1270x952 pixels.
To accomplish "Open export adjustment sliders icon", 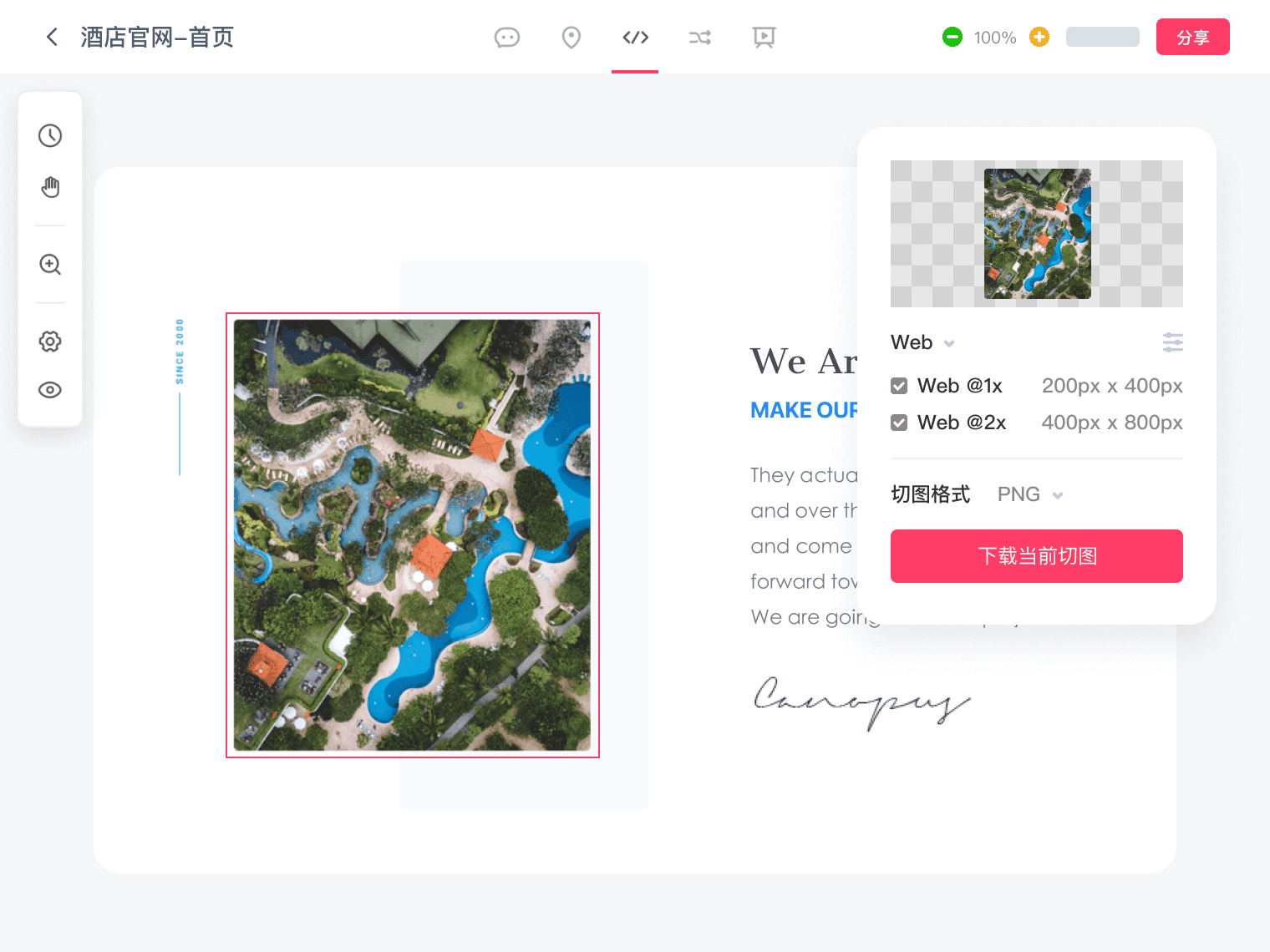I will click(1172, 342).
